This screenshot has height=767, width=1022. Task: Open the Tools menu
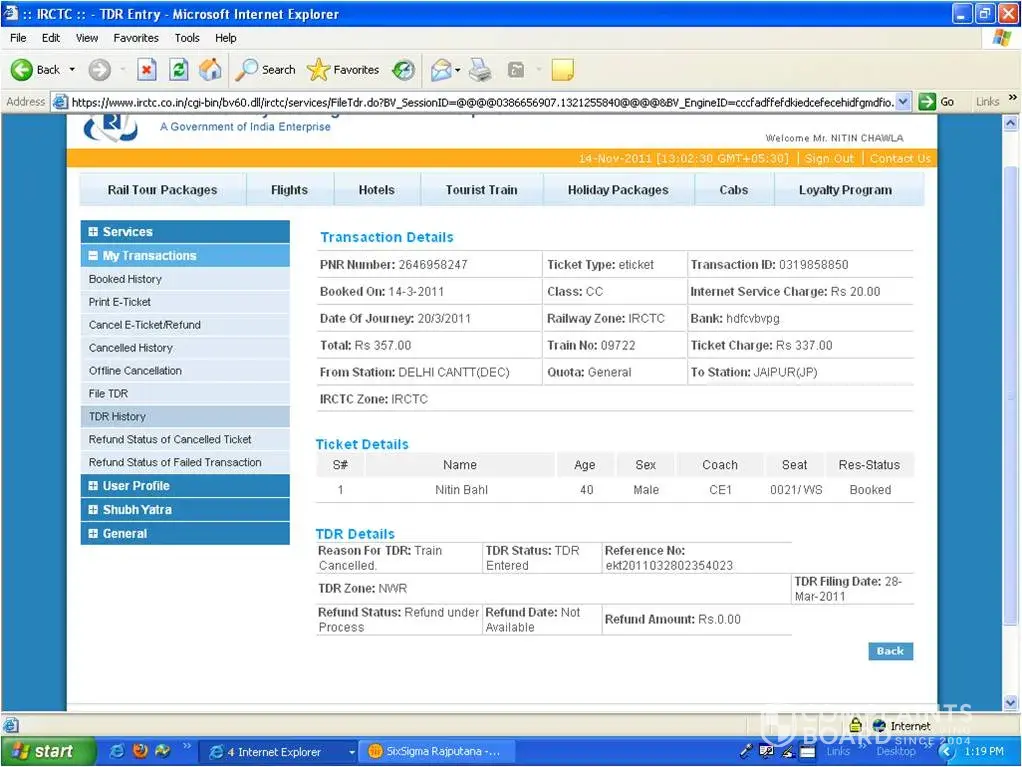coord(187,38)
